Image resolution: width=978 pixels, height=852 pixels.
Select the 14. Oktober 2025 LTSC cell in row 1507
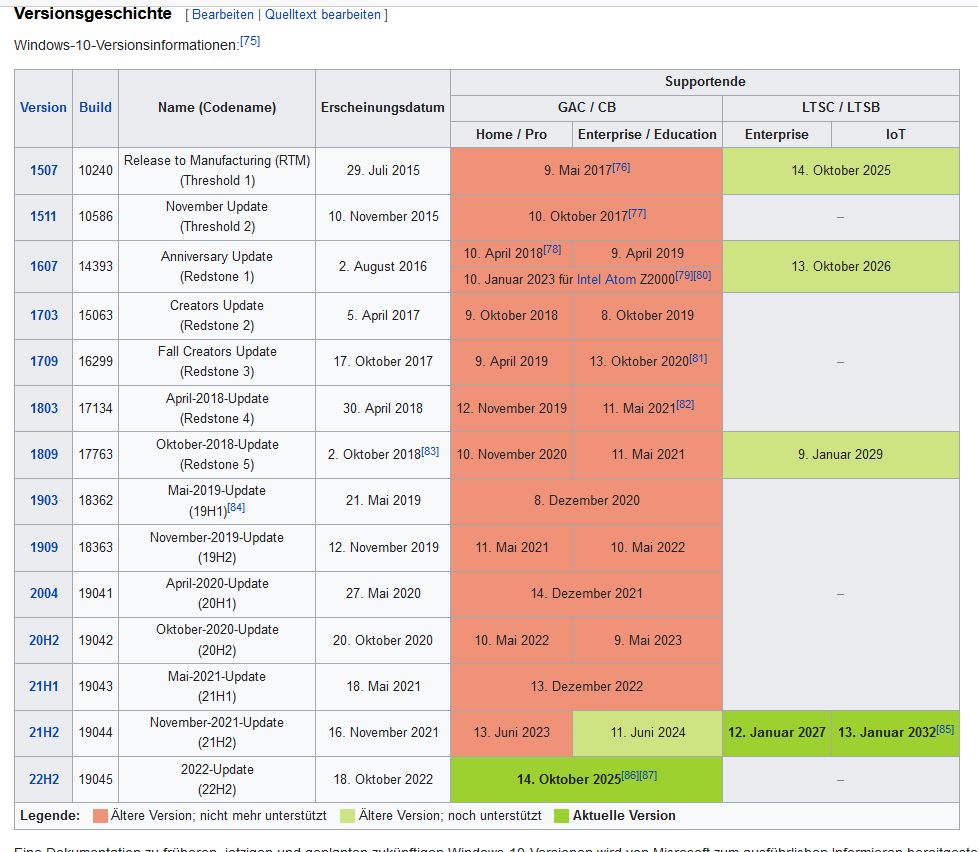pos(841,171)
